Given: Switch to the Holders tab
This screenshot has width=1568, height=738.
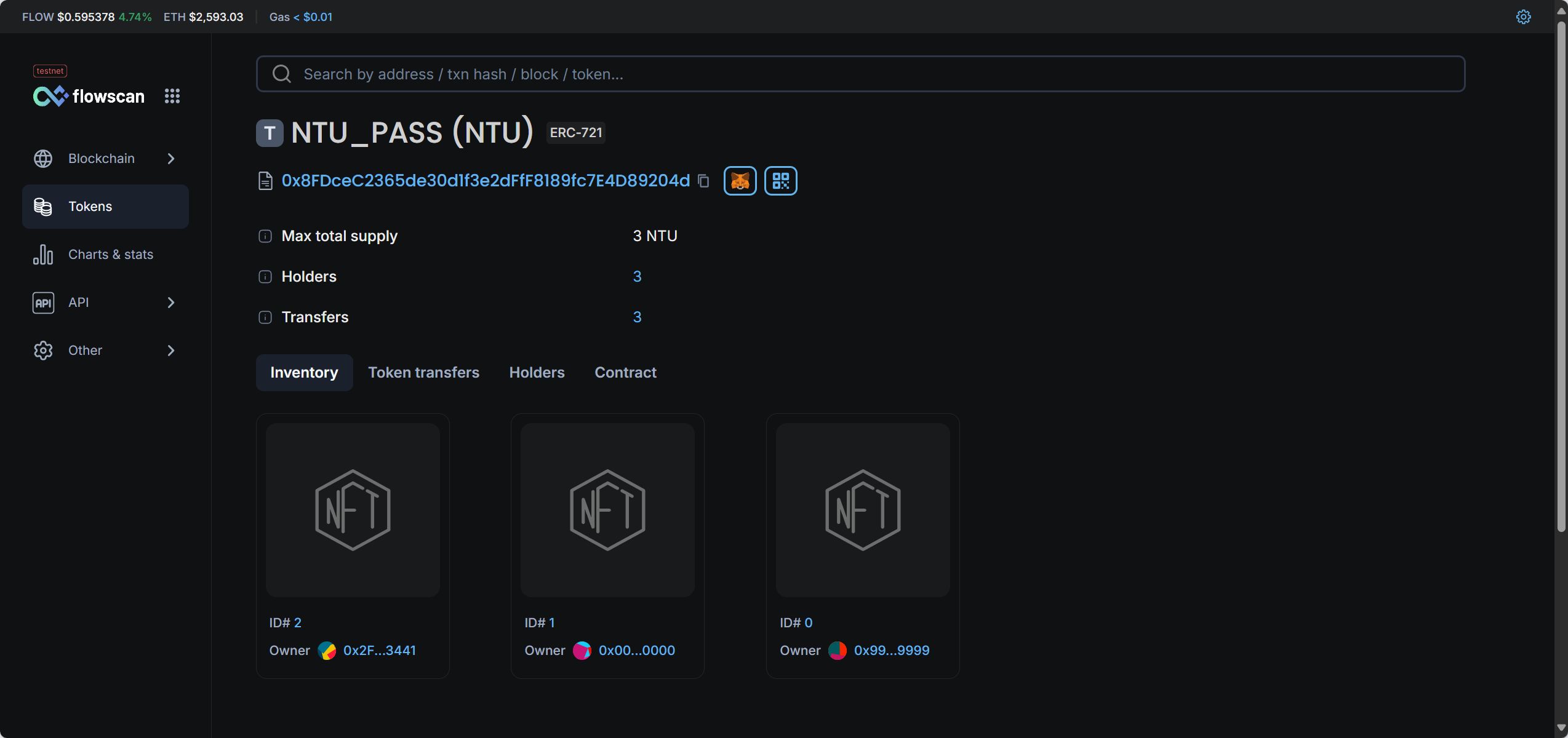Looking at the screenshot, I should 537,373.
